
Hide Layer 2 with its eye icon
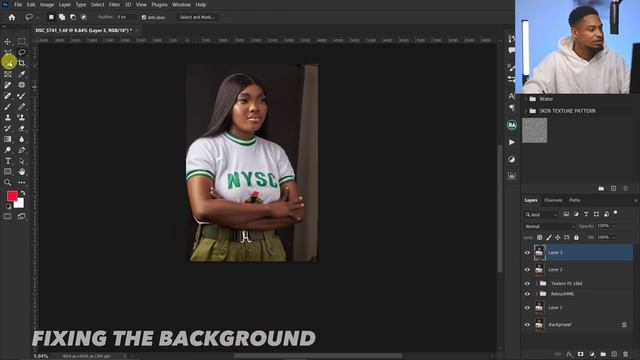527,269
